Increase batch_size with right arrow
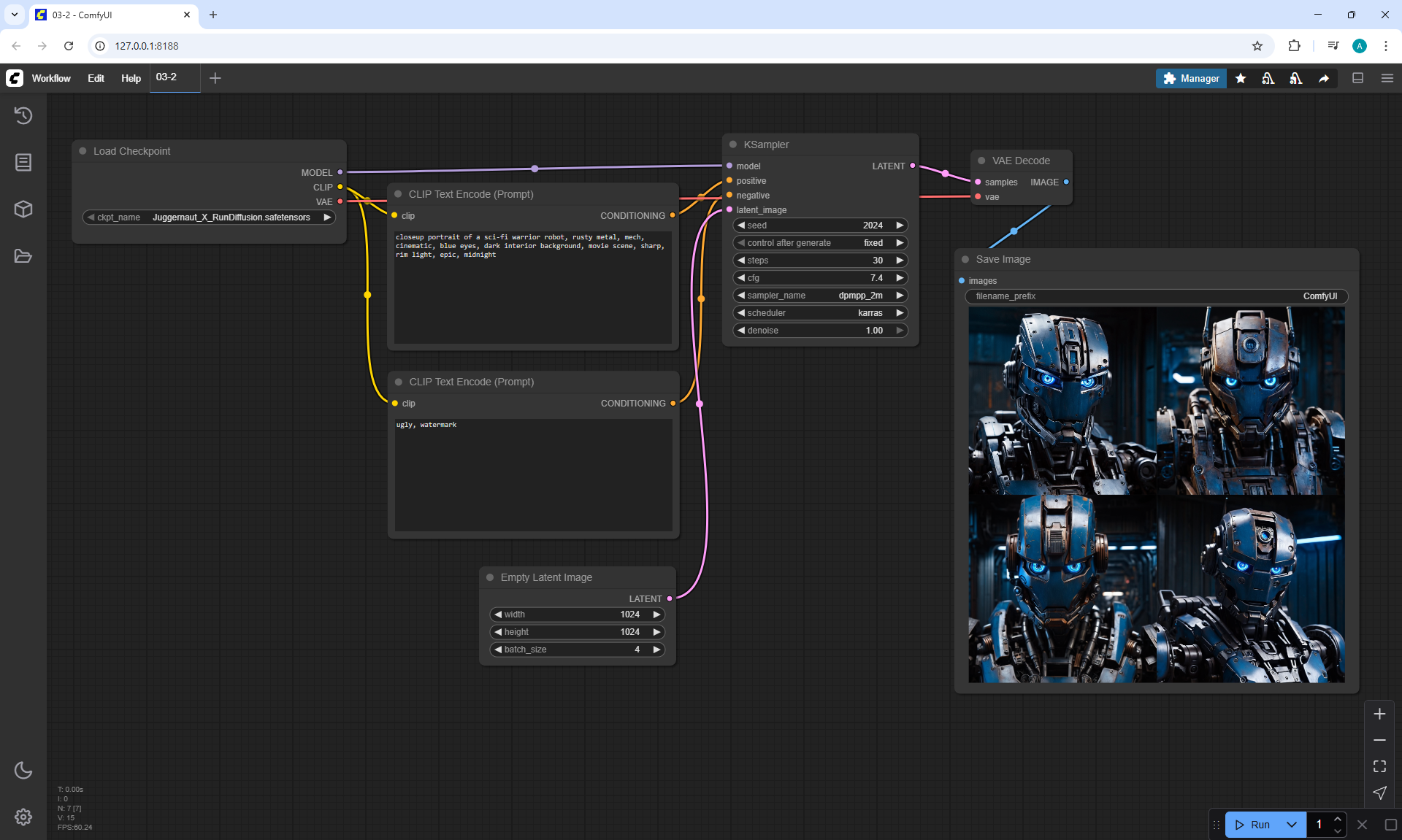Screen dimensions: 1402x840 click(656, 650)
